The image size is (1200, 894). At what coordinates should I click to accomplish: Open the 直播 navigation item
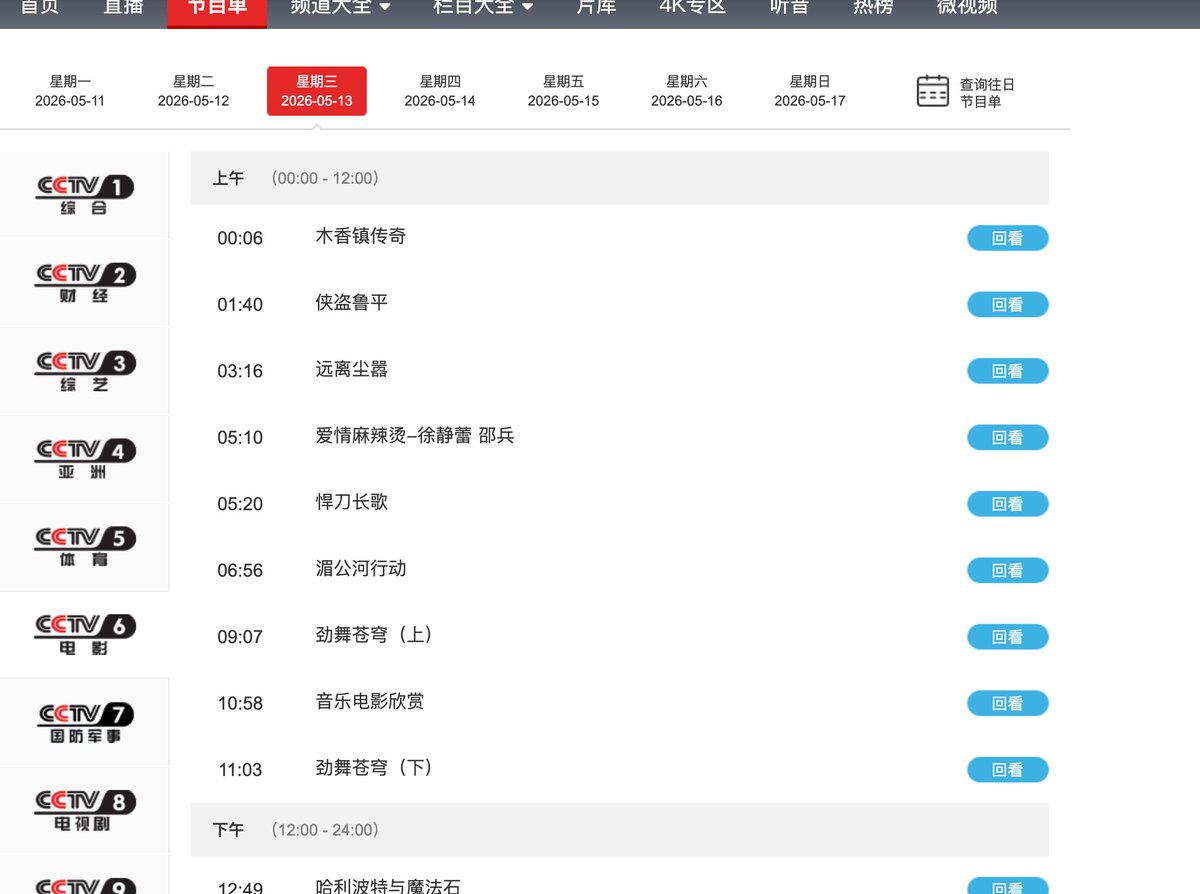pos(123,7)
